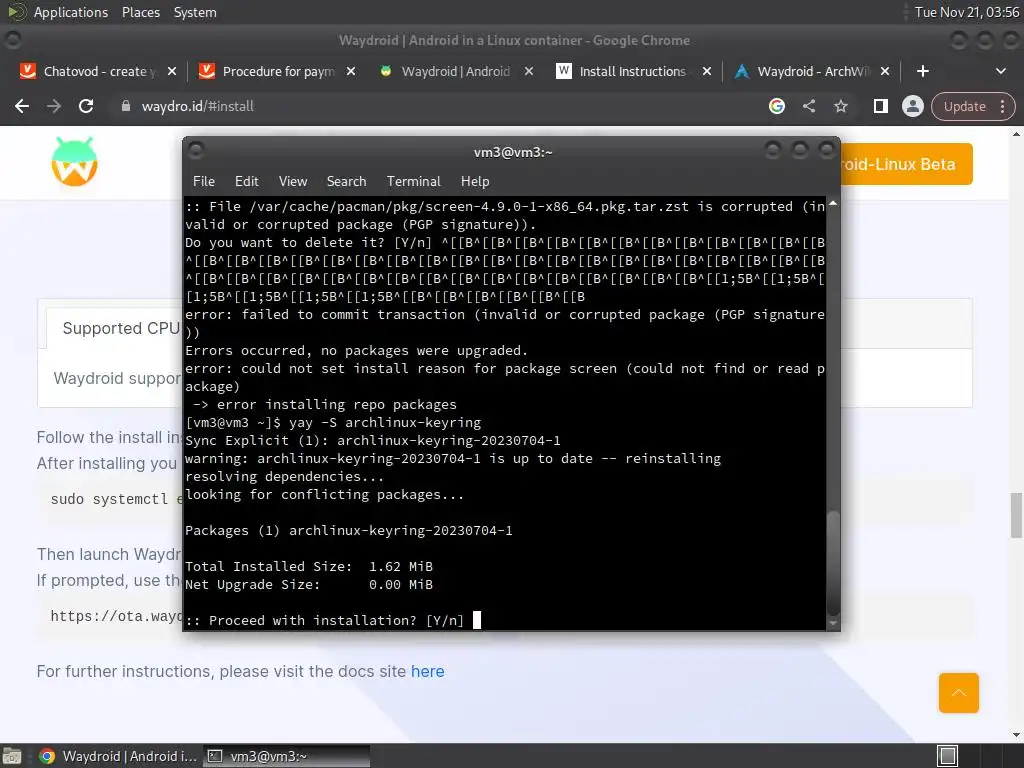Viewport: 1024px width, 768px height.
Task: Switch to Waydroid Chrome taskbar item
Action: tap(117, 756)
